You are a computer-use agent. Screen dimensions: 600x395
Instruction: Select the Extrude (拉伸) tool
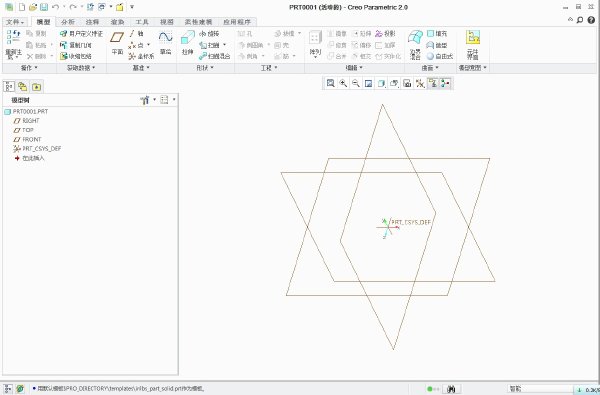[188, 43]
